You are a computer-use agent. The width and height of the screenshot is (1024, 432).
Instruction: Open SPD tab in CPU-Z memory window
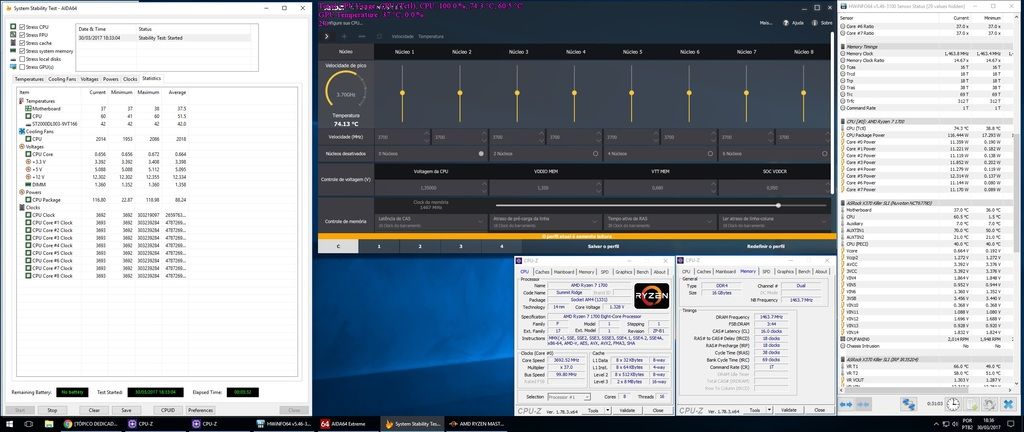coord(766,271)
